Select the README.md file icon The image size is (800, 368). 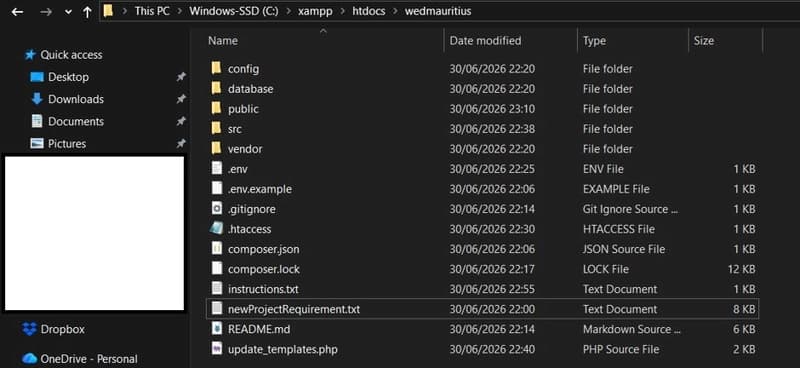coord(217,328)
